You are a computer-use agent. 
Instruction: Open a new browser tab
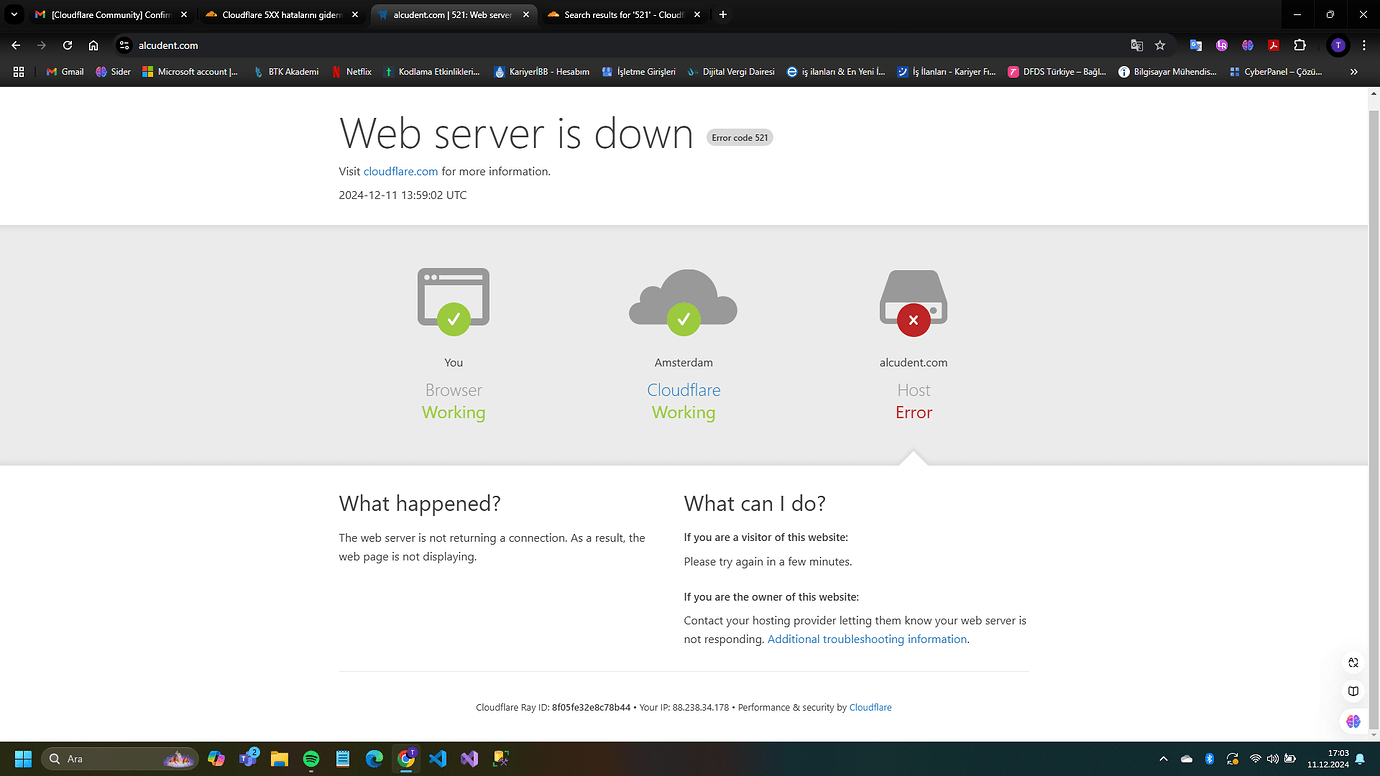[x=723, y=15]
